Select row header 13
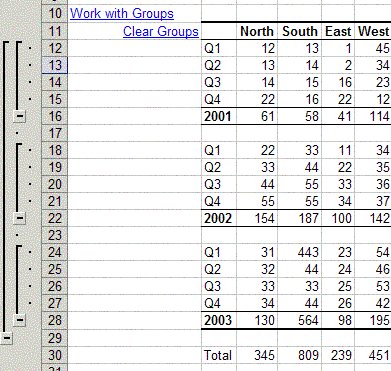Image resolution: width=391 pixels, height=371 pixels. [55, 65]
